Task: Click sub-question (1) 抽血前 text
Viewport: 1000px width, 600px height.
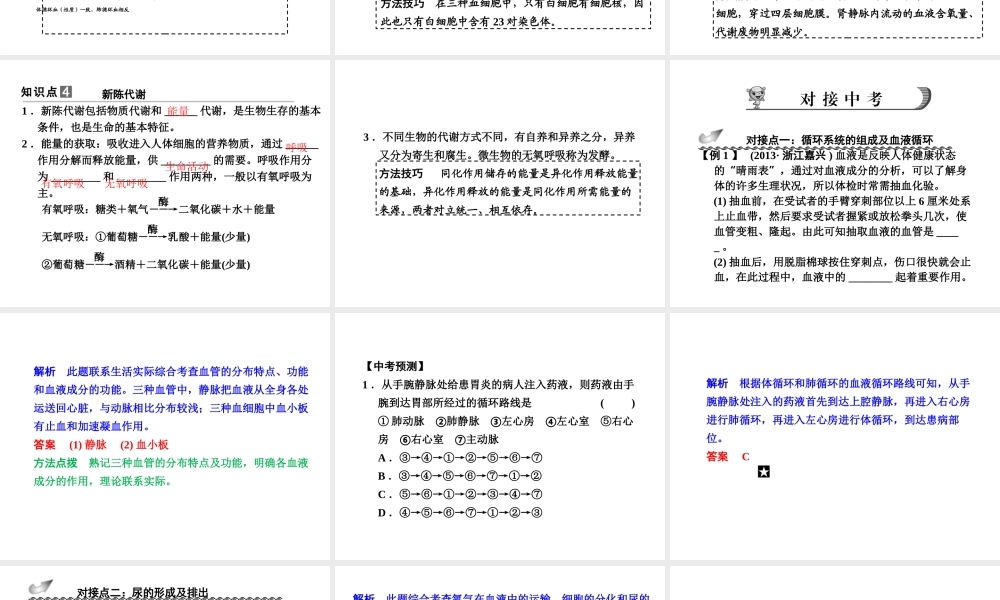Action: click(x=842, y=224)
